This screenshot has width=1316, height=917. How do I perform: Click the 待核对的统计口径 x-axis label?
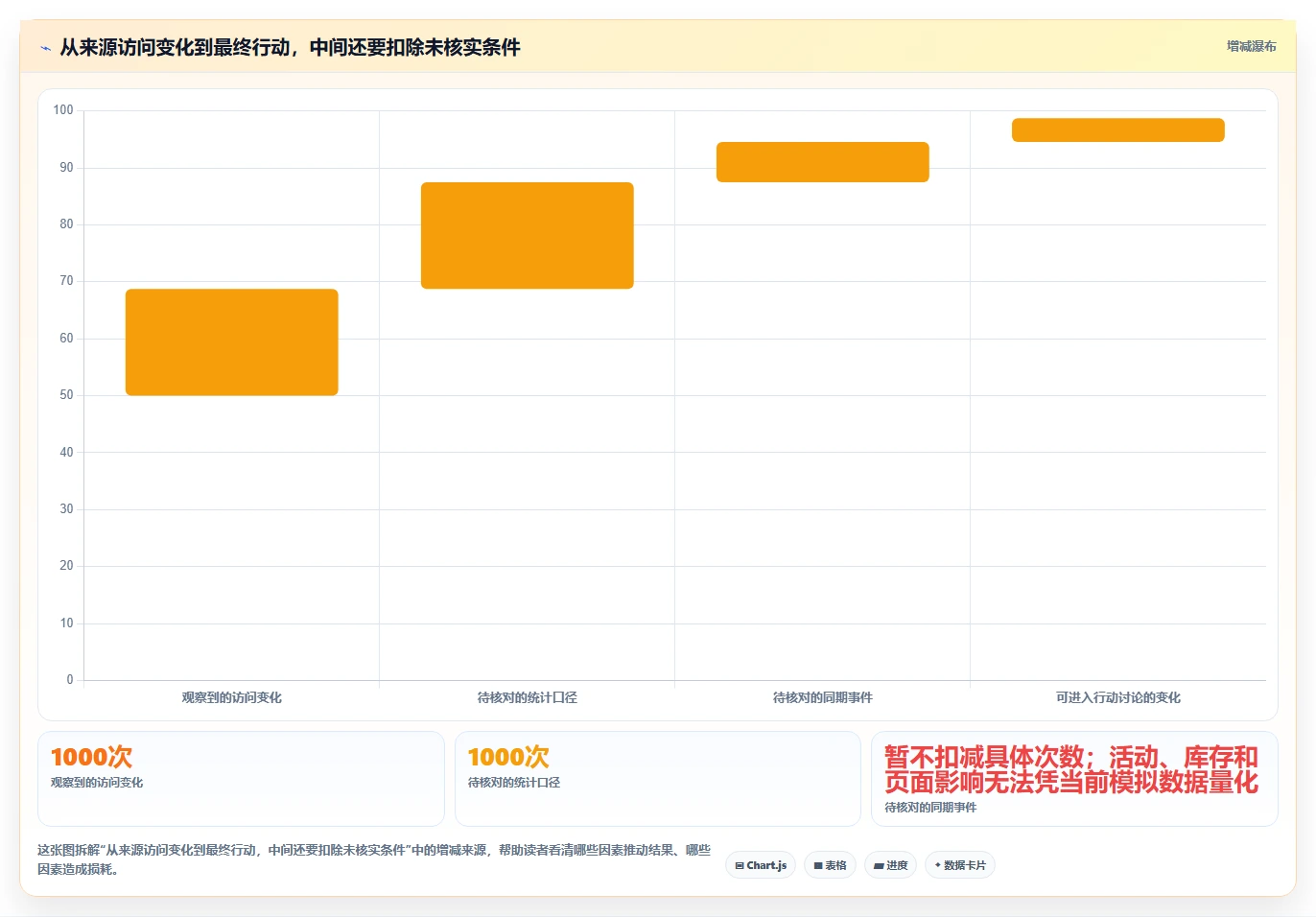[528, 697]
